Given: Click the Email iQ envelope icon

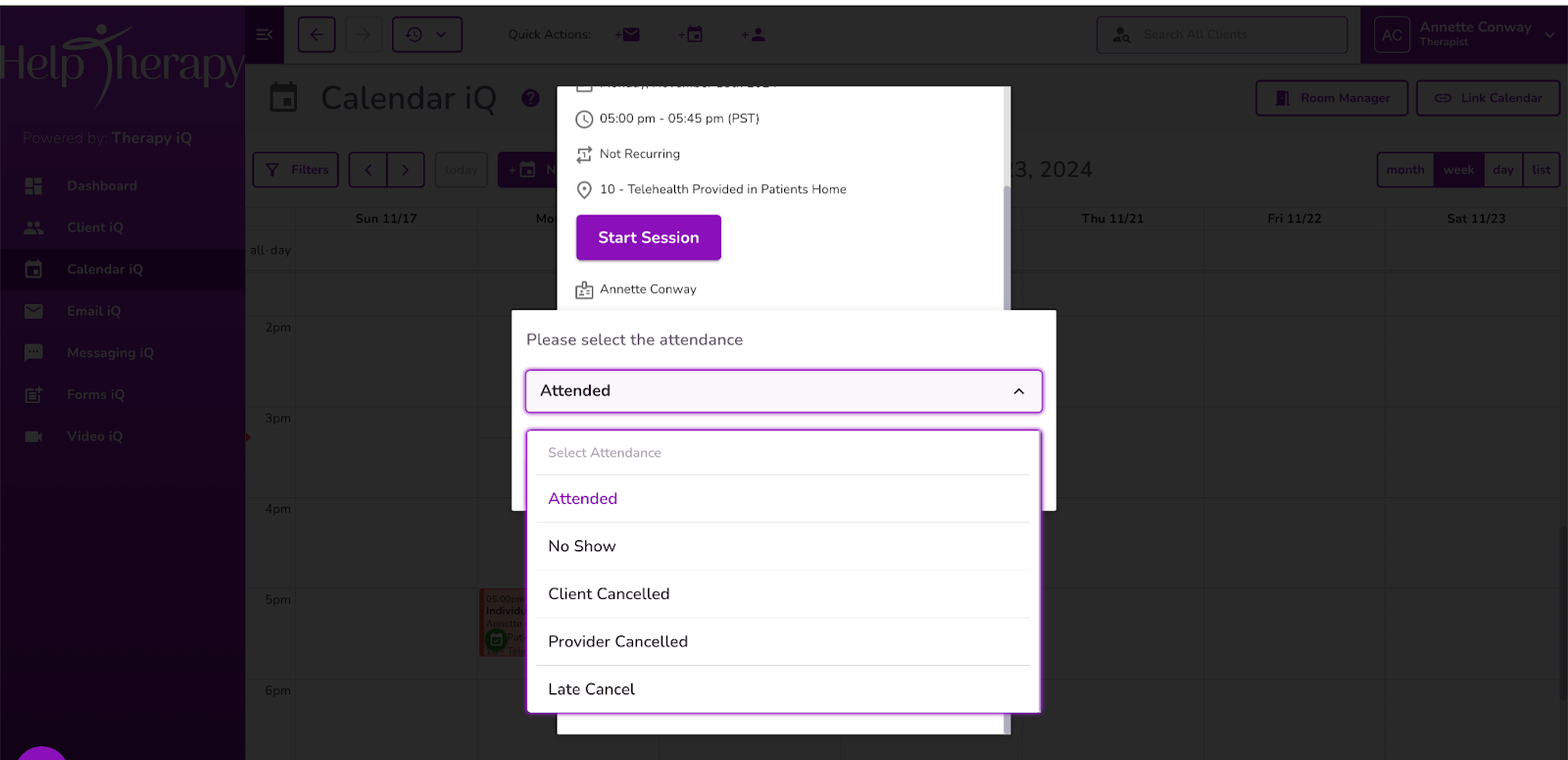Looking at the screenshot, I should click(x=33, y=311).
